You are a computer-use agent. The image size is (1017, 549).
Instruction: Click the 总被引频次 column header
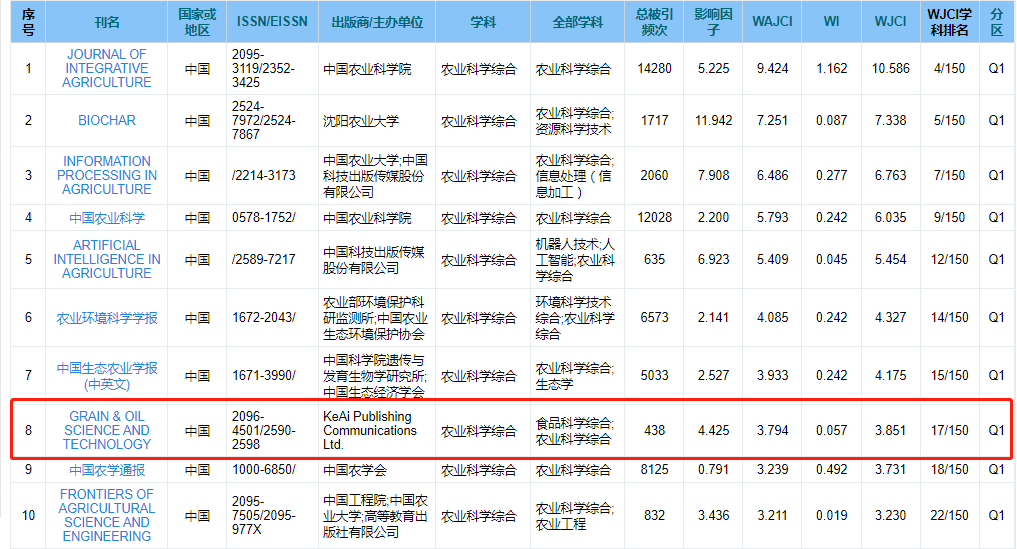coord(655,22)
